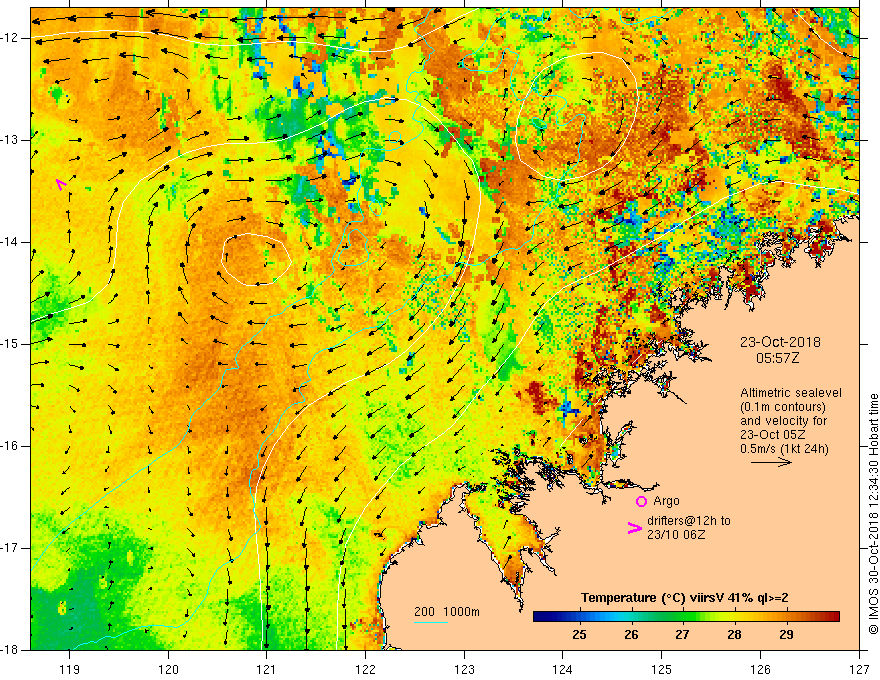Click the "05:57Z" time label
The image size is (880, 680).
777,357
